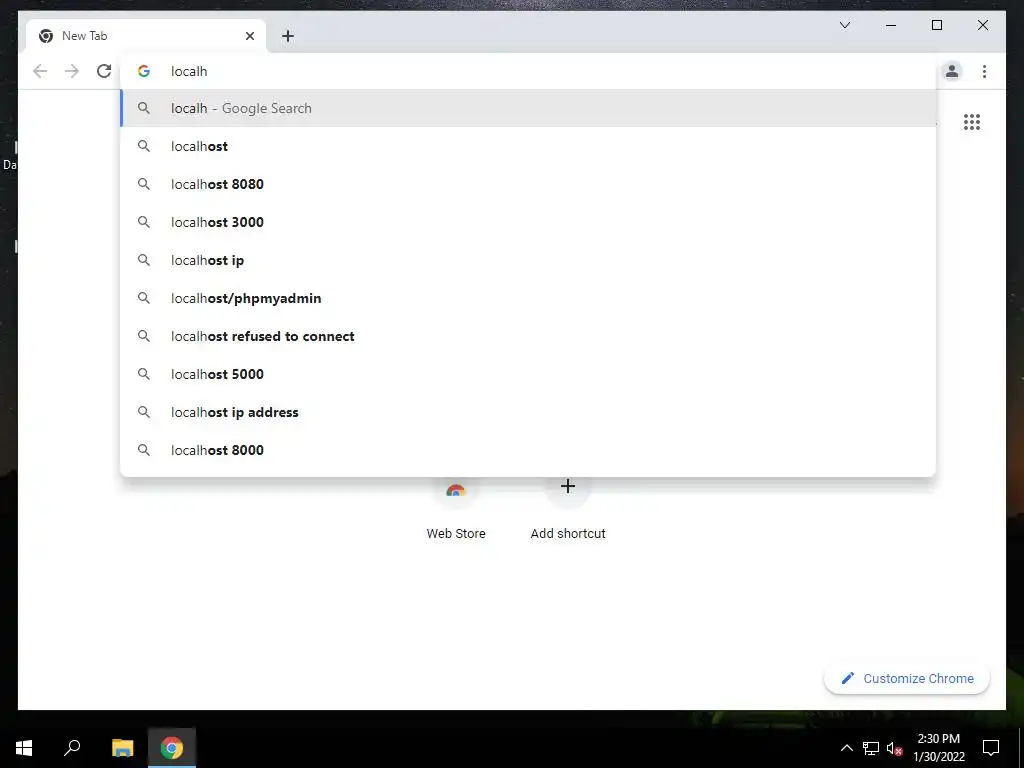
Task: Open the clock showing 2:30 PM
Action: click(938, 748)
